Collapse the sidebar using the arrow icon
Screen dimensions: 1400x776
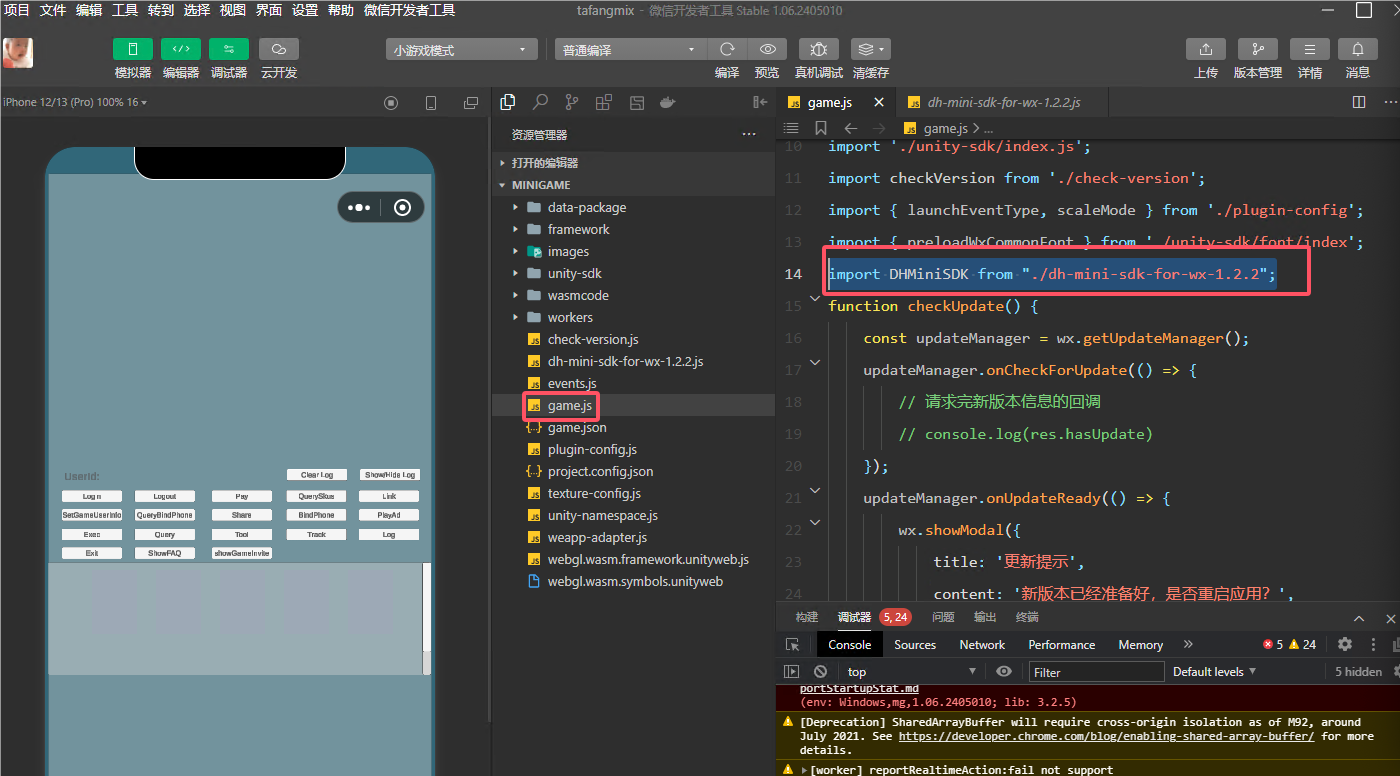pyautogui.click(x=760, y=102)
